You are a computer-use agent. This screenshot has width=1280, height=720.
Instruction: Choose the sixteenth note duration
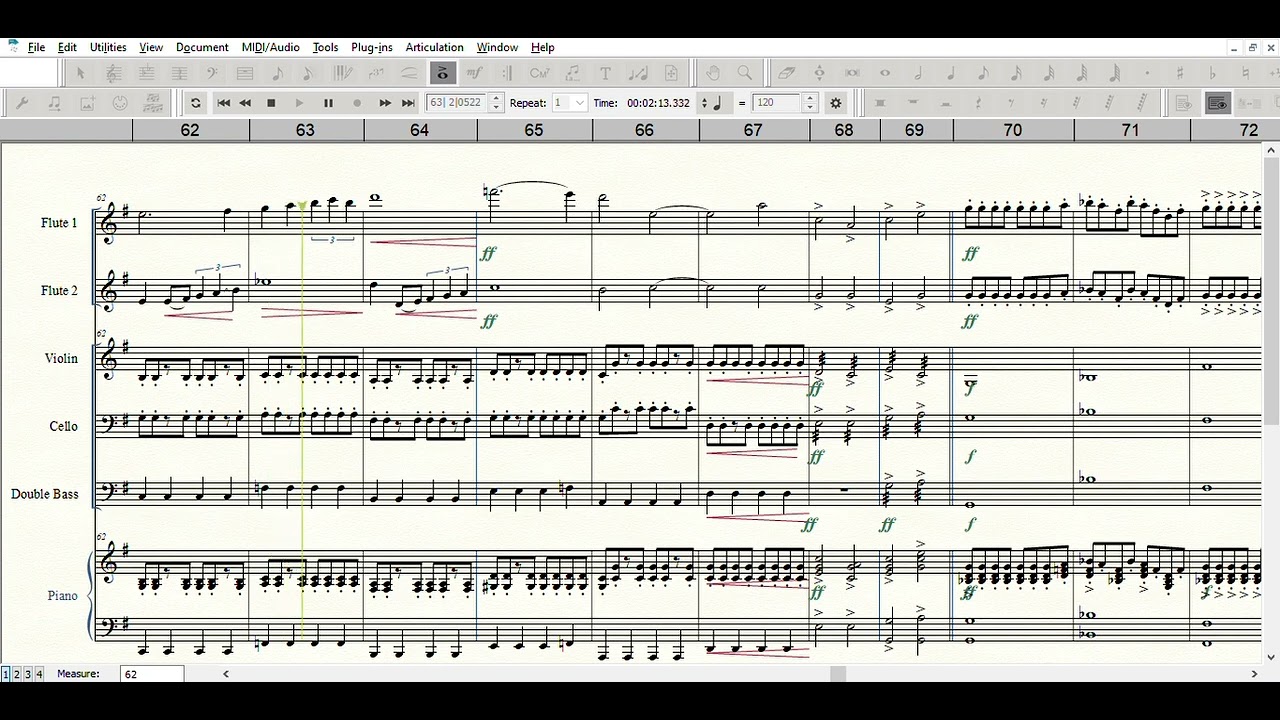(x=1016, y=73)
